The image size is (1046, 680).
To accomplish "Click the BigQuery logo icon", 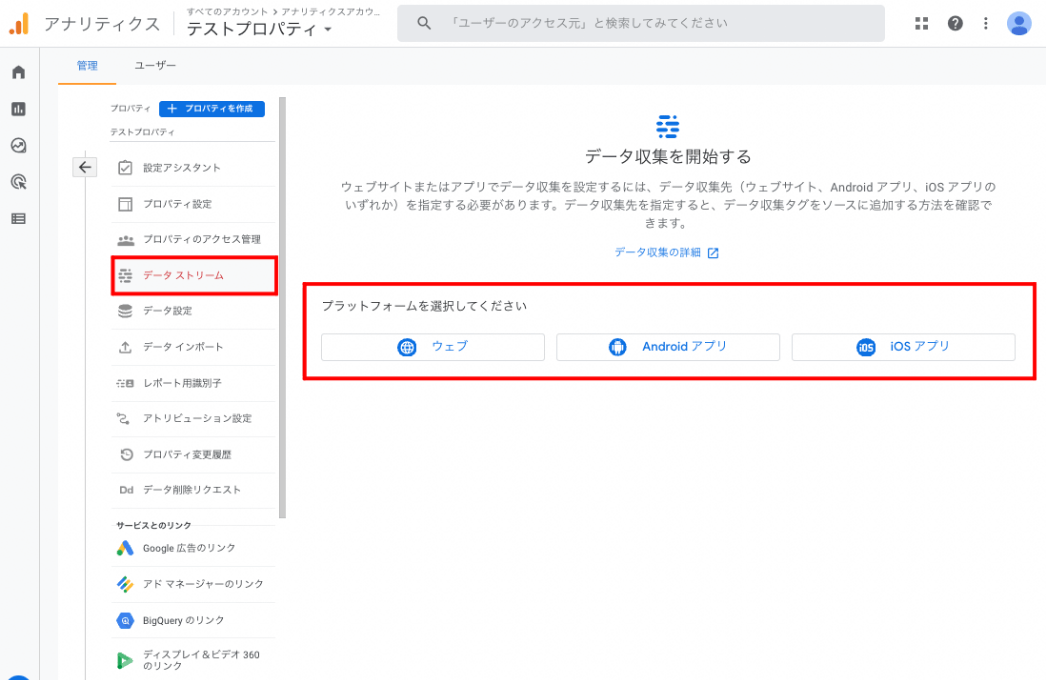I will (125, 620).
